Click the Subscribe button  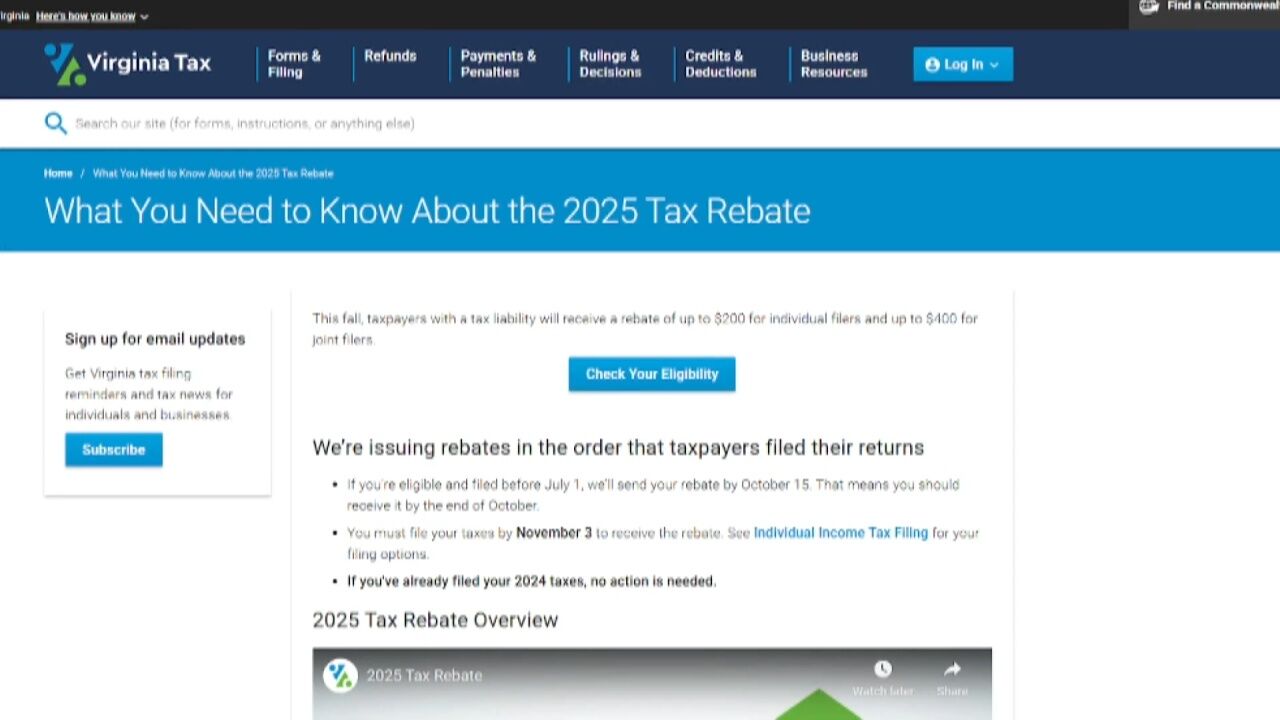pyautogui.click(x=114, y=450)
